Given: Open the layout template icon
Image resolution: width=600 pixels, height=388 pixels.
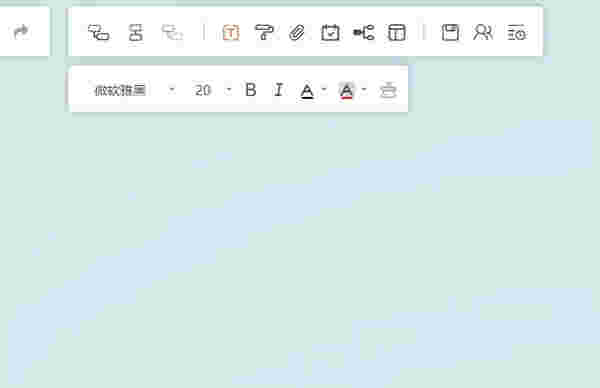Looking at the screenshot, I should click(x=397, y=33).
